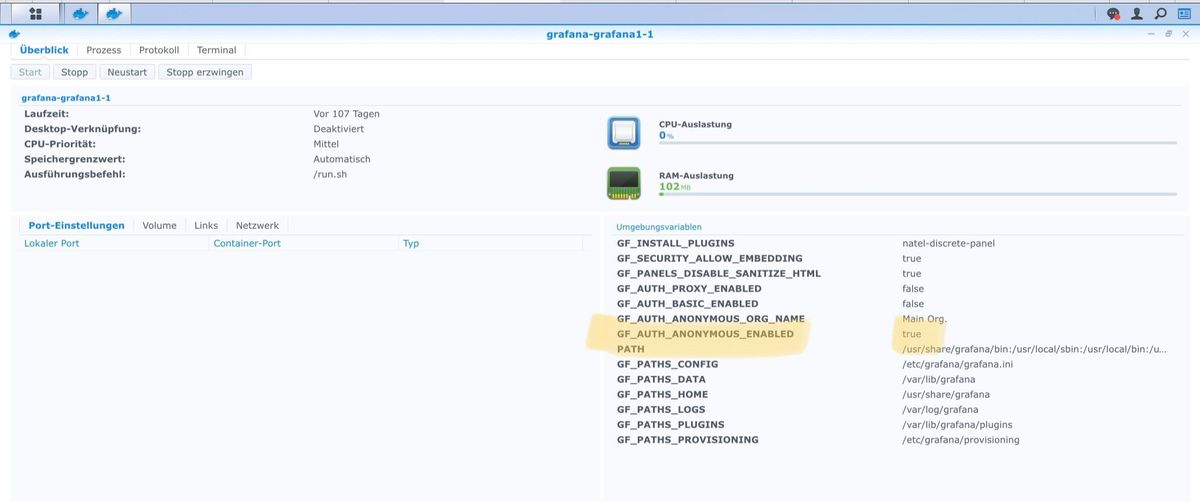Switch to the Prozess tab
1200x502 pixels.
[x=104, y=50]
